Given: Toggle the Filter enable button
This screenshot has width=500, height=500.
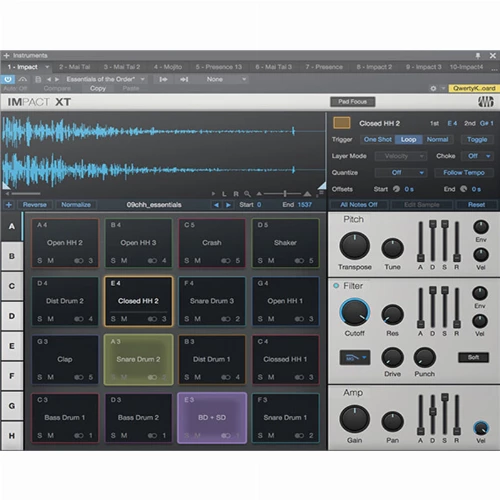Looking at the screenshot, I should click(336, 286).
